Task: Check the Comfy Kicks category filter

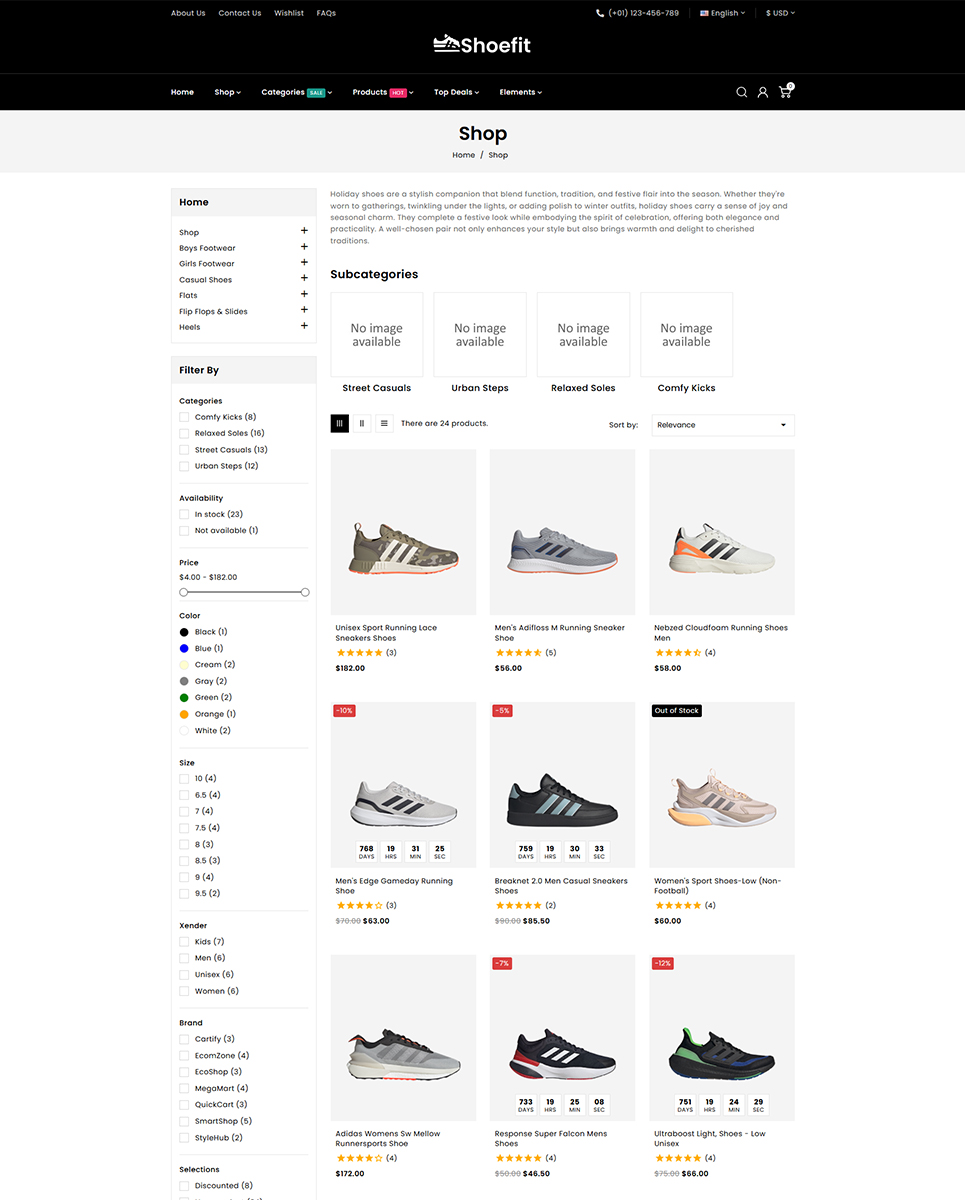Action: coord(184,417)
